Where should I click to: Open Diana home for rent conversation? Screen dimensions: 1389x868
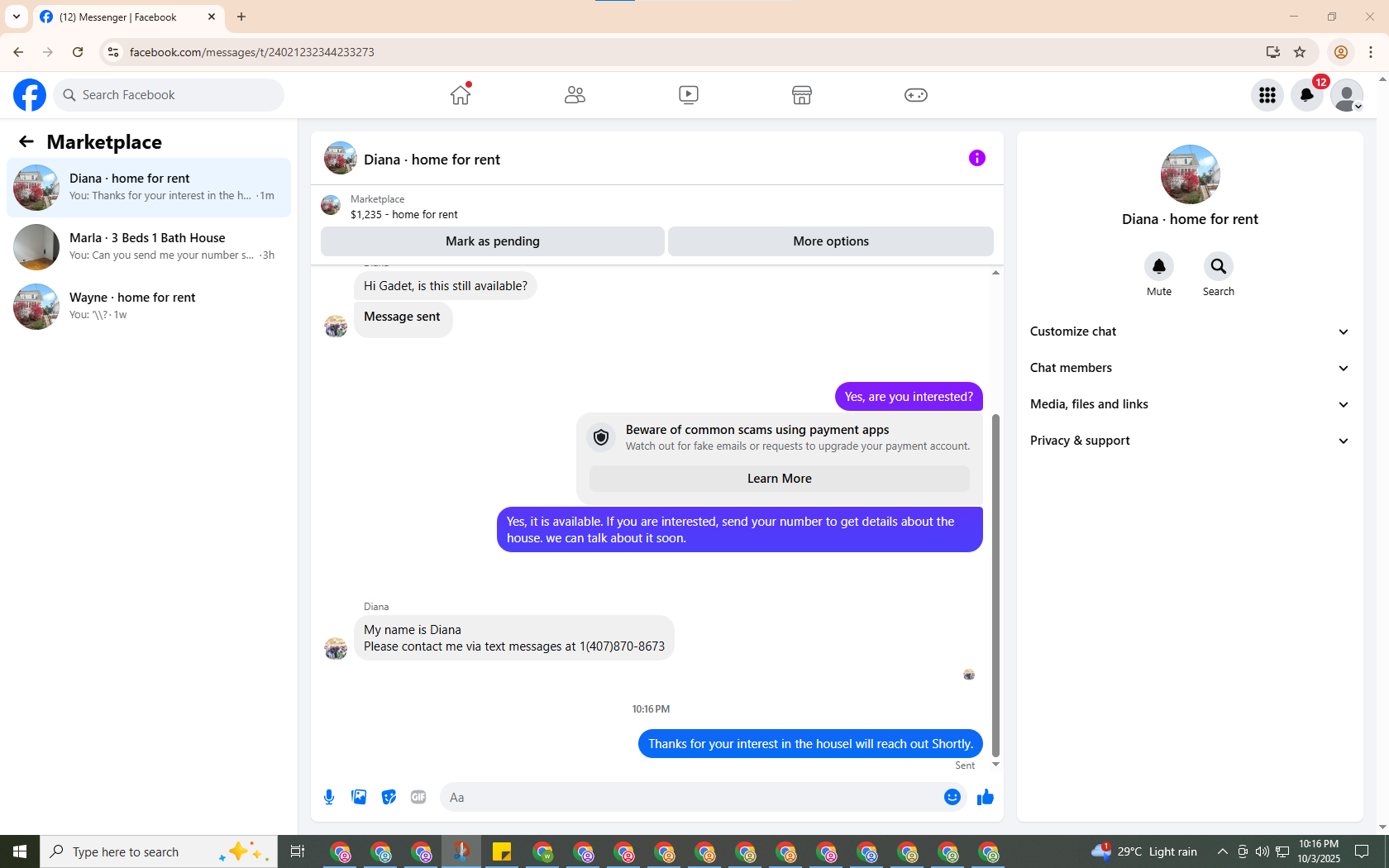(x=149, y=188)
